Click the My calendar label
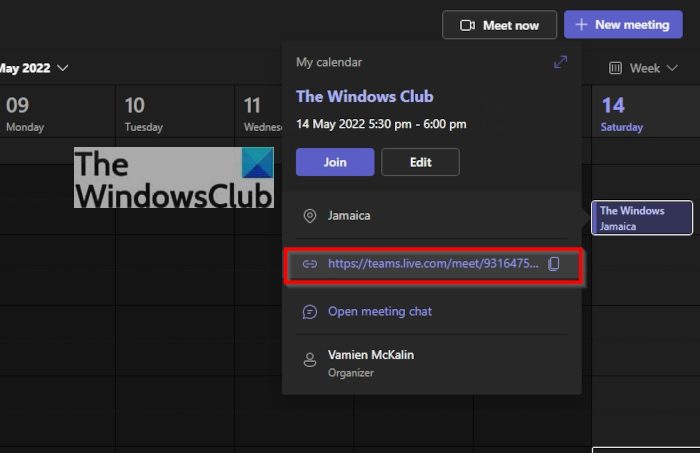700x453 pixels. [329, 62]
